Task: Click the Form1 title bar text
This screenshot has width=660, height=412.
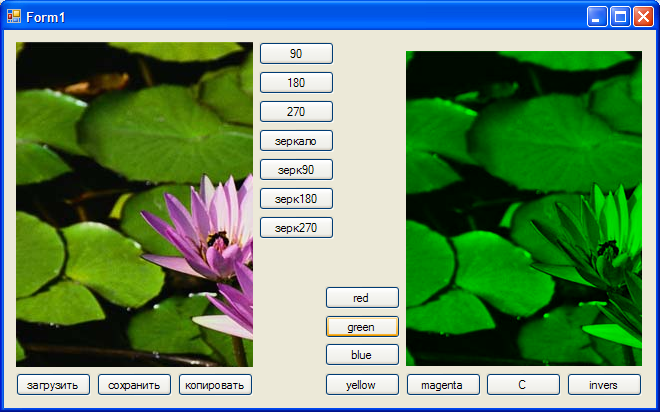Action: point(46,17)
